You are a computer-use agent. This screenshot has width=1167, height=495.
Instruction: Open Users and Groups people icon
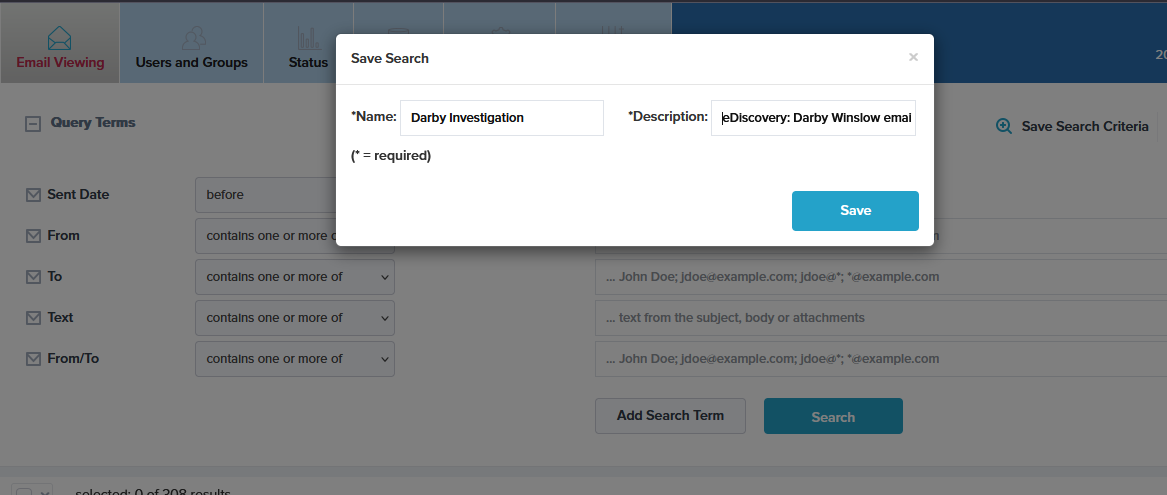pyautogui.click(x=192, y=38)
